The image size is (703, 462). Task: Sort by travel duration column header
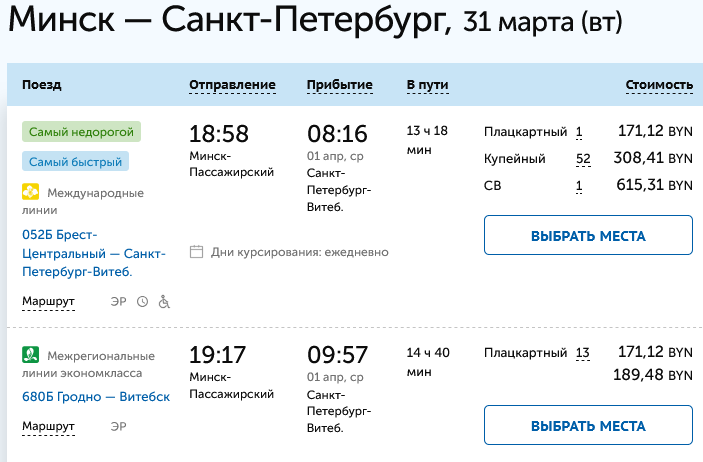[x=424, y=85]
